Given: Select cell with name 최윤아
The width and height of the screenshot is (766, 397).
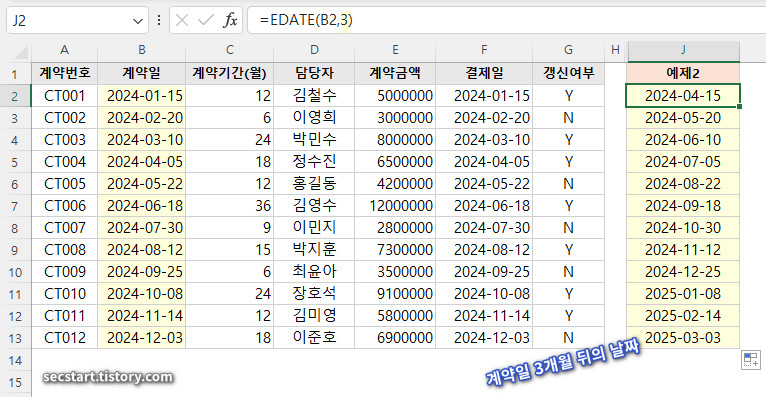Looking at the screenshot, I should point(314,271).
